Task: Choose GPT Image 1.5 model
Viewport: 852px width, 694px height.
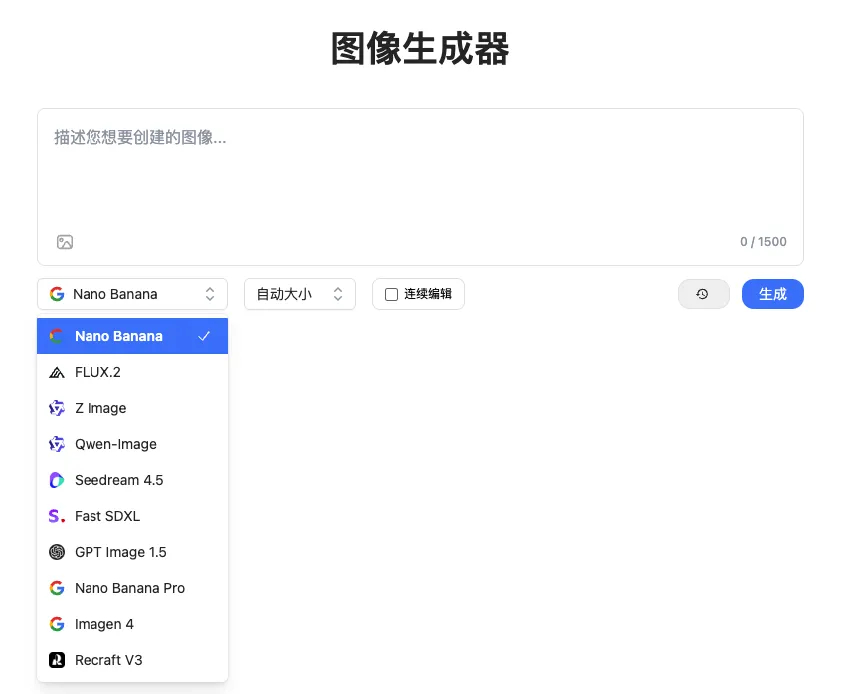Action: 132,552
